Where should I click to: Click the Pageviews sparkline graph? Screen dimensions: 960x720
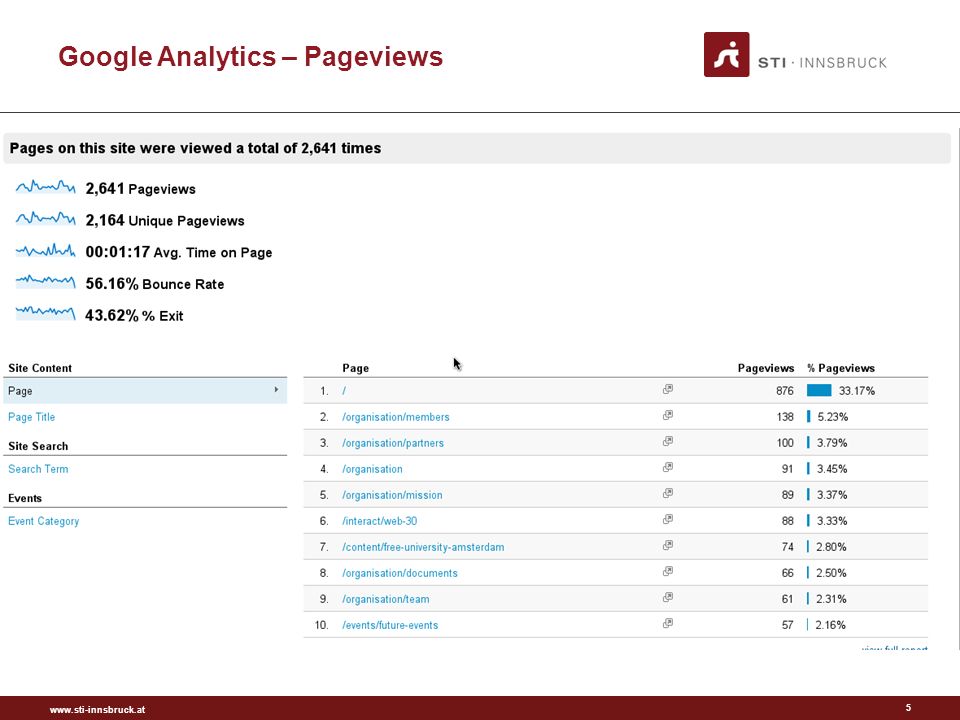(46, 187)
